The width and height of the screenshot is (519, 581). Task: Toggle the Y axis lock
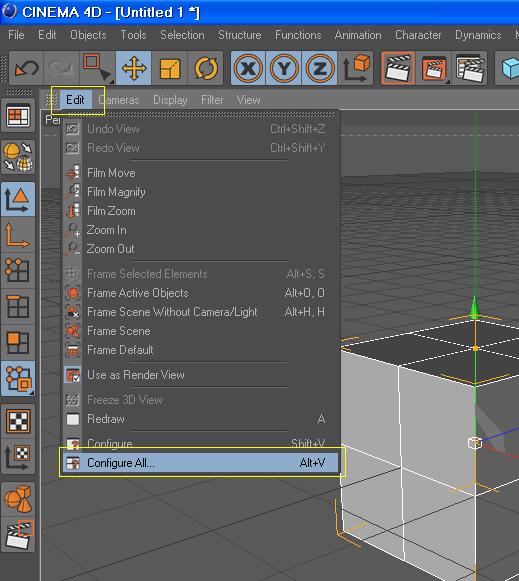(x=284, y=68)
